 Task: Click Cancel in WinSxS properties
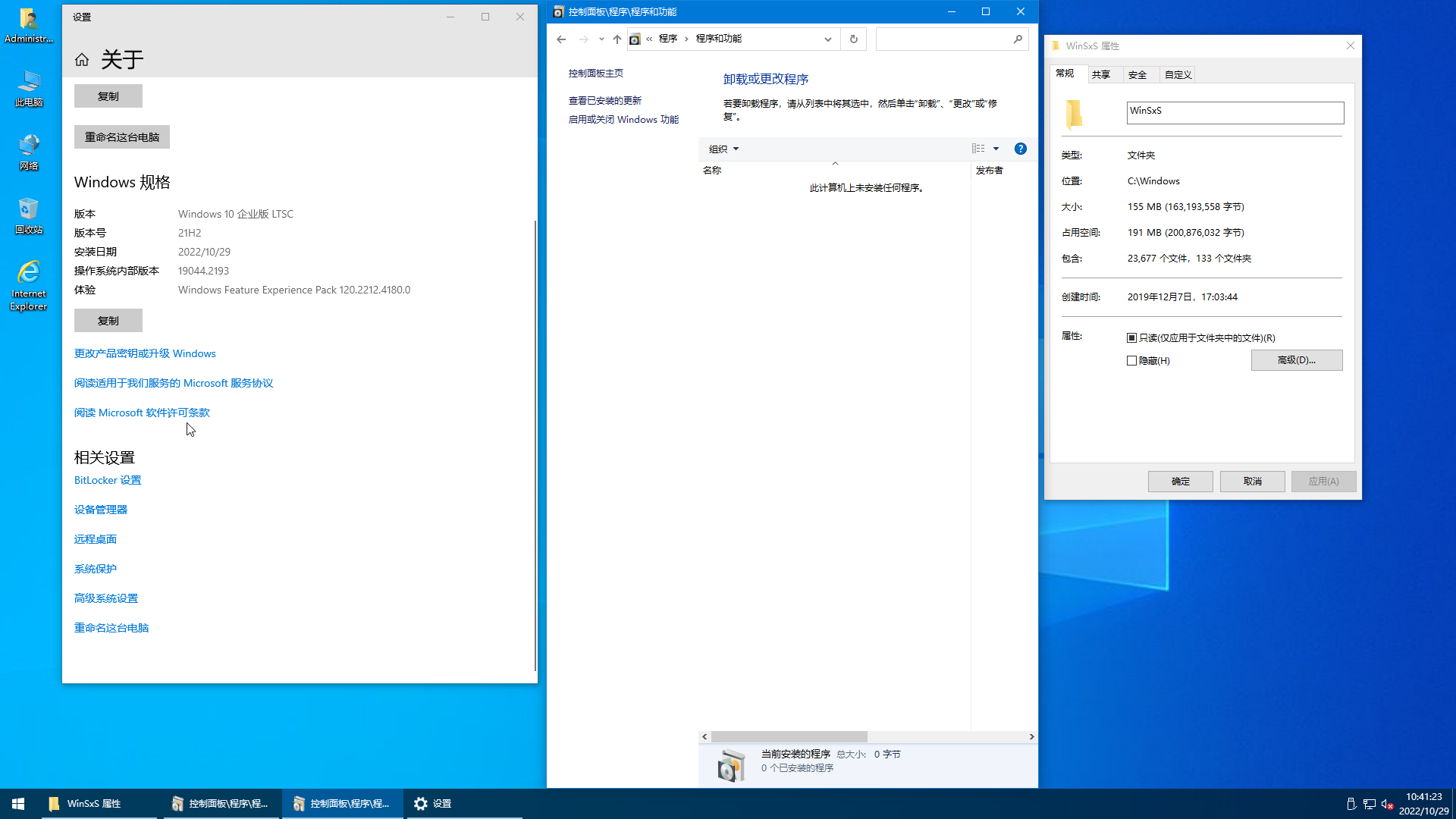[1253, 482]
